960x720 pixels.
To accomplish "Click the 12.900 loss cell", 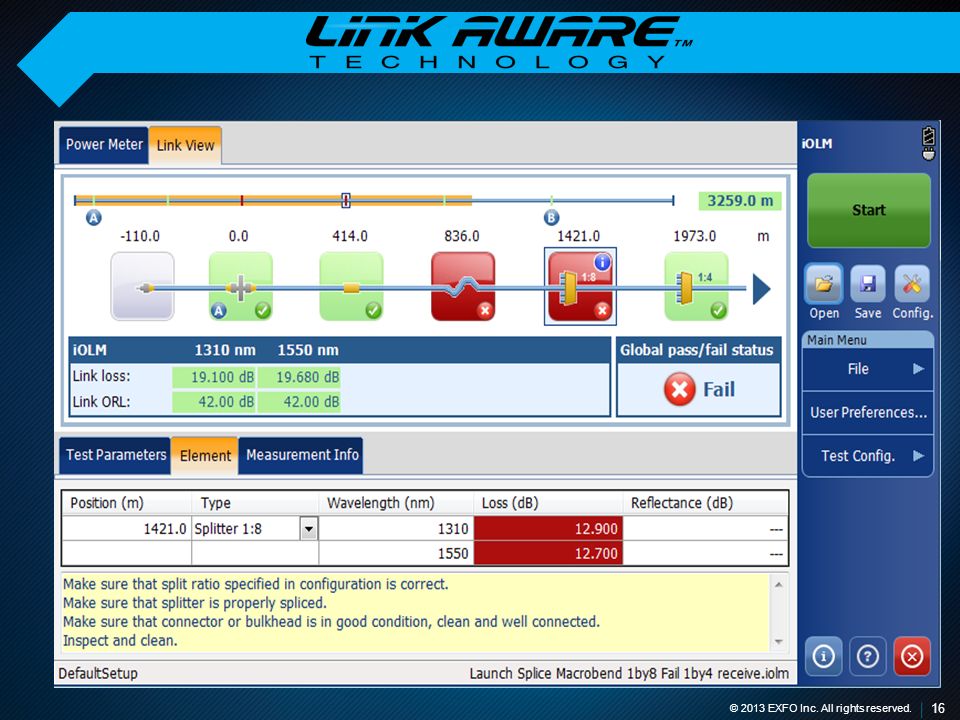I will click(548, 528).
